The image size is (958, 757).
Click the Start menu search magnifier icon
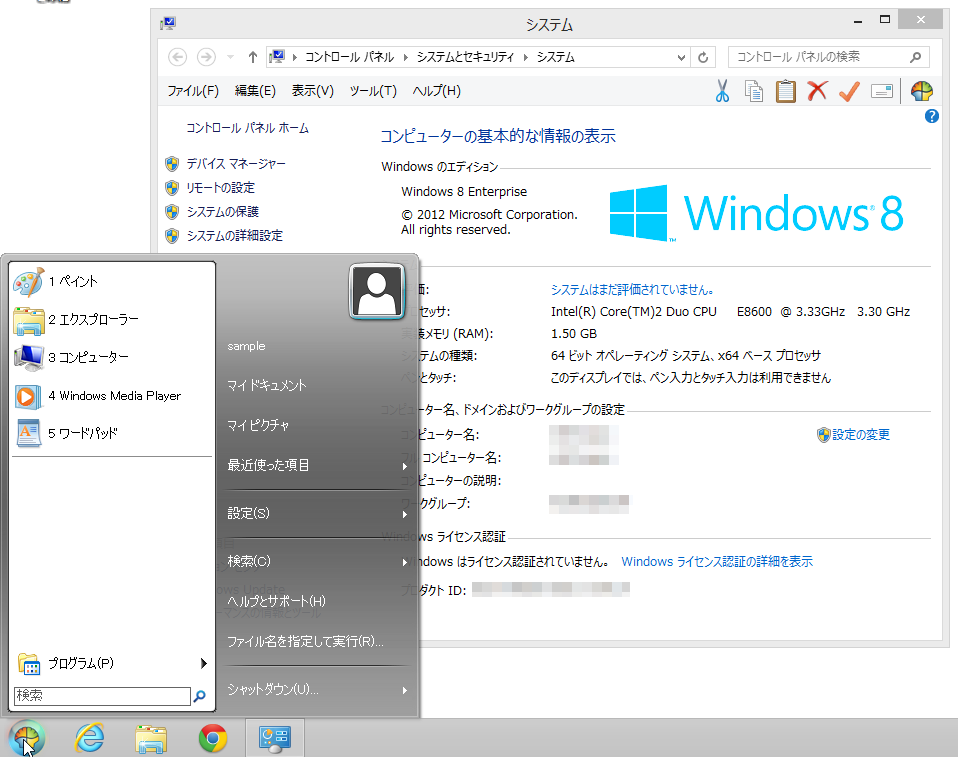point(200,696)
